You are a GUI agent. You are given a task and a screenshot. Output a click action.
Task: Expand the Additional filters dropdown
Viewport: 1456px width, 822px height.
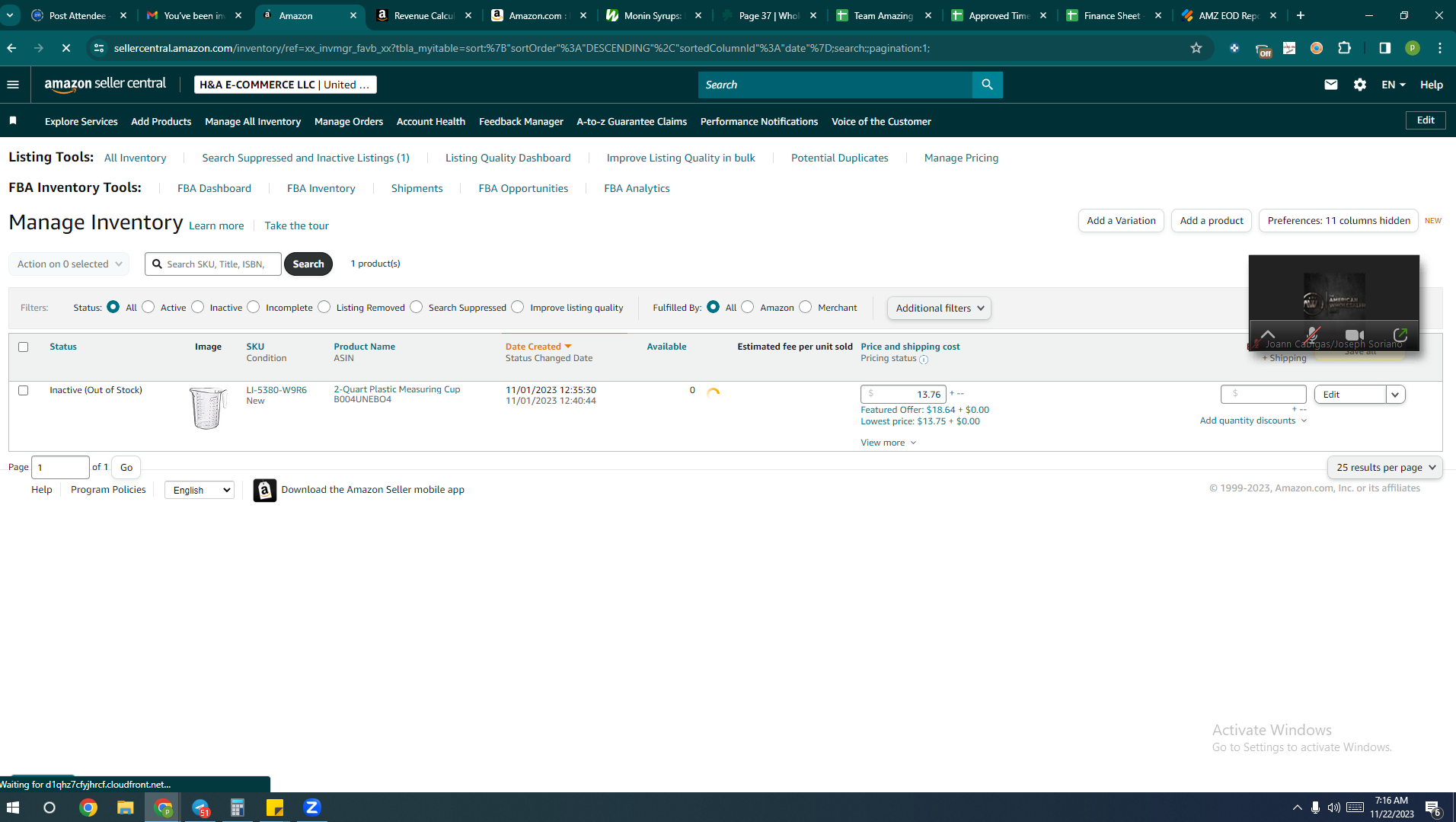click(x=939, y=308)
